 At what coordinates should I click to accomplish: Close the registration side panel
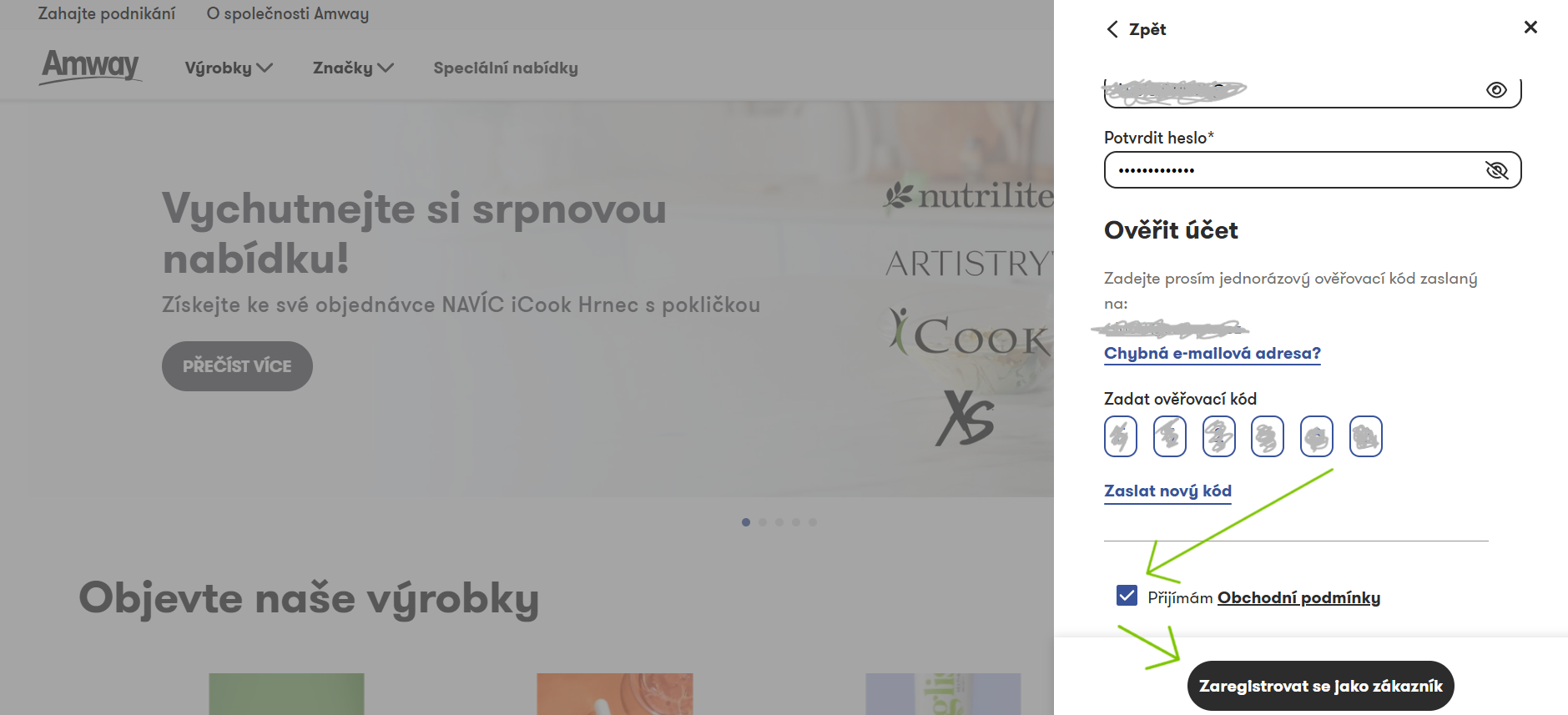pyautogui.click(x=1530, y=28)
